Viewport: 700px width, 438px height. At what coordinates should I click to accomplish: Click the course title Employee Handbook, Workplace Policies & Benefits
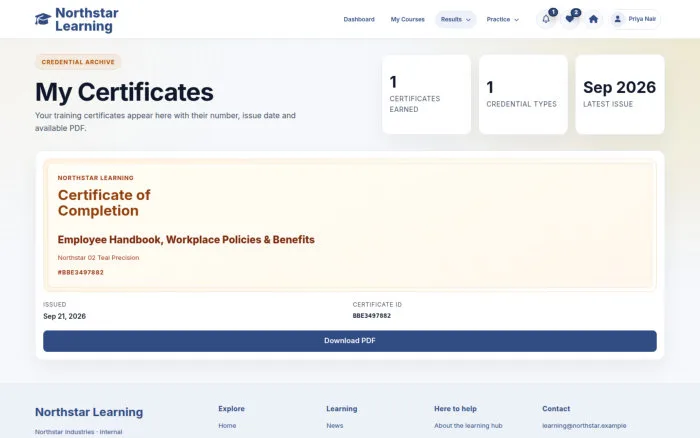click(186, 240)
